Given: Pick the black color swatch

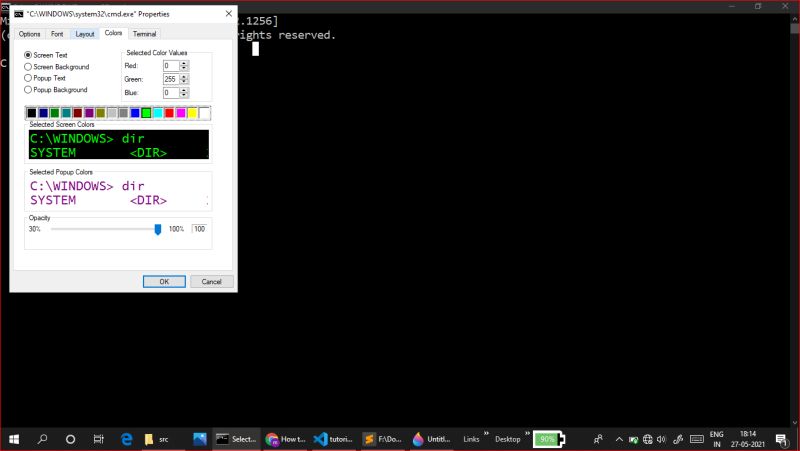Looking at the screenshot, I should [32, 113].
